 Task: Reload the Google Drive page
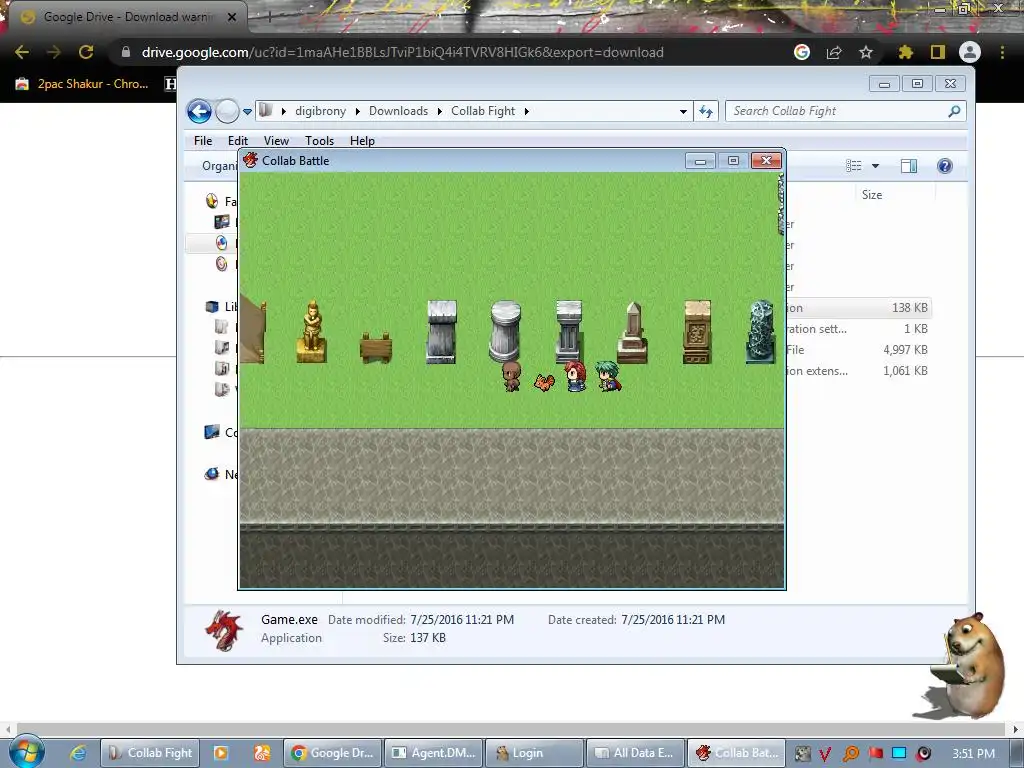[86, 52]
